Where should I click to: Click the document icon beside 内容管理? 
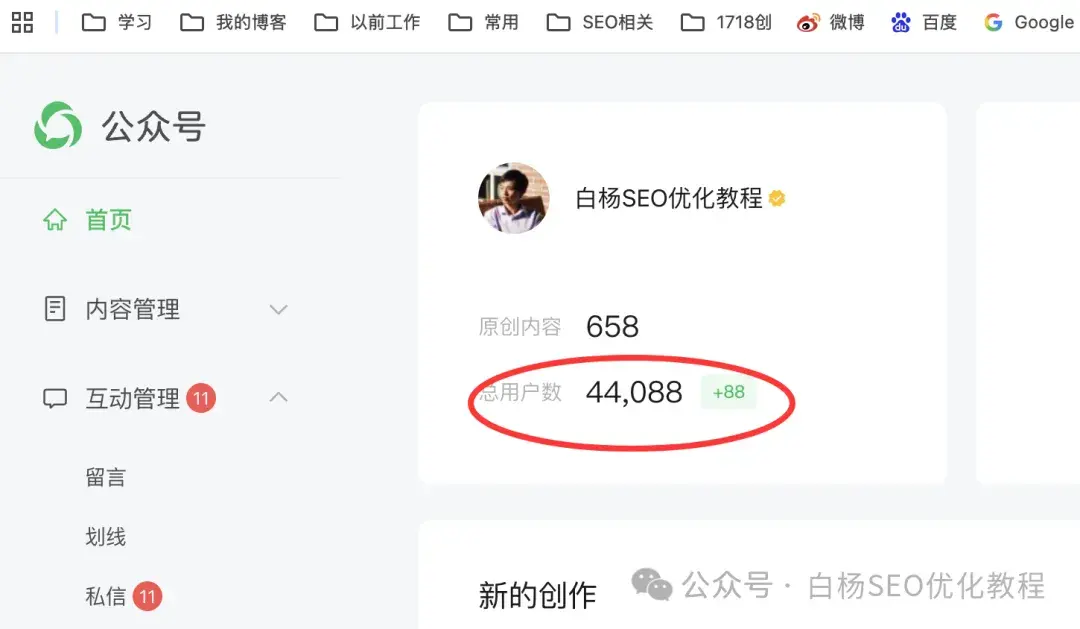55,309
